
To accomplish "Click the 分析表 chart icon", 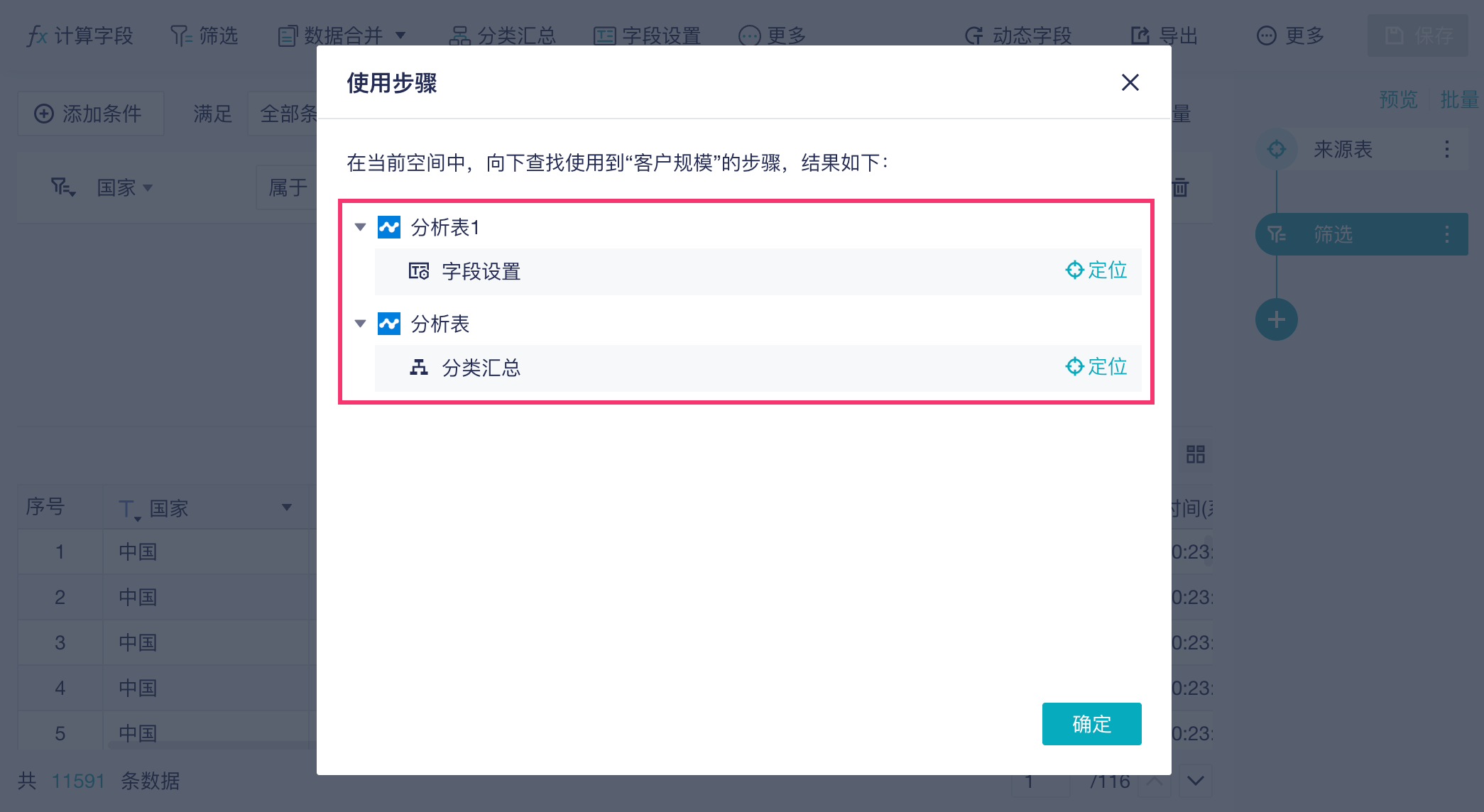I will (x=389, y=324).
